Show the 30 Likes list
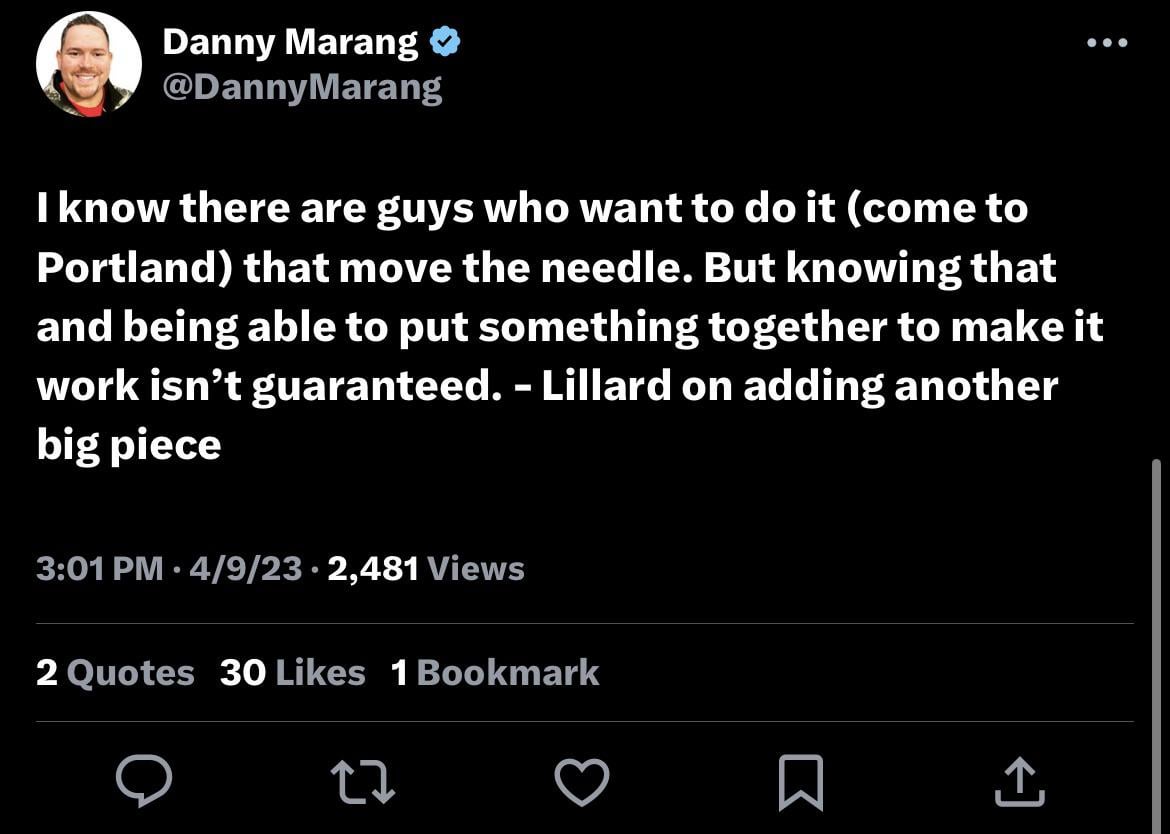The image size is (1170, 834). click(292, 673)
